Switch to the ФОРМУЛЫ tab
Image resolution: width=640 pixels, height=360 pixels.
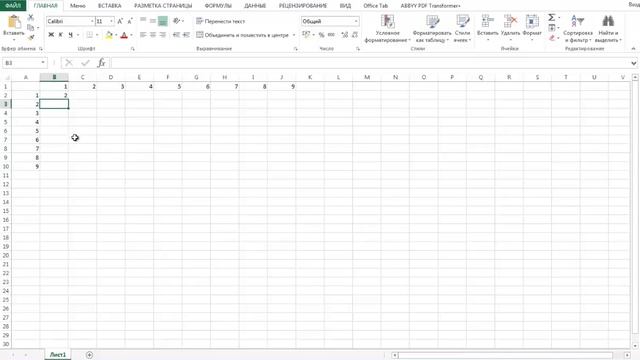tap(218, 6)
